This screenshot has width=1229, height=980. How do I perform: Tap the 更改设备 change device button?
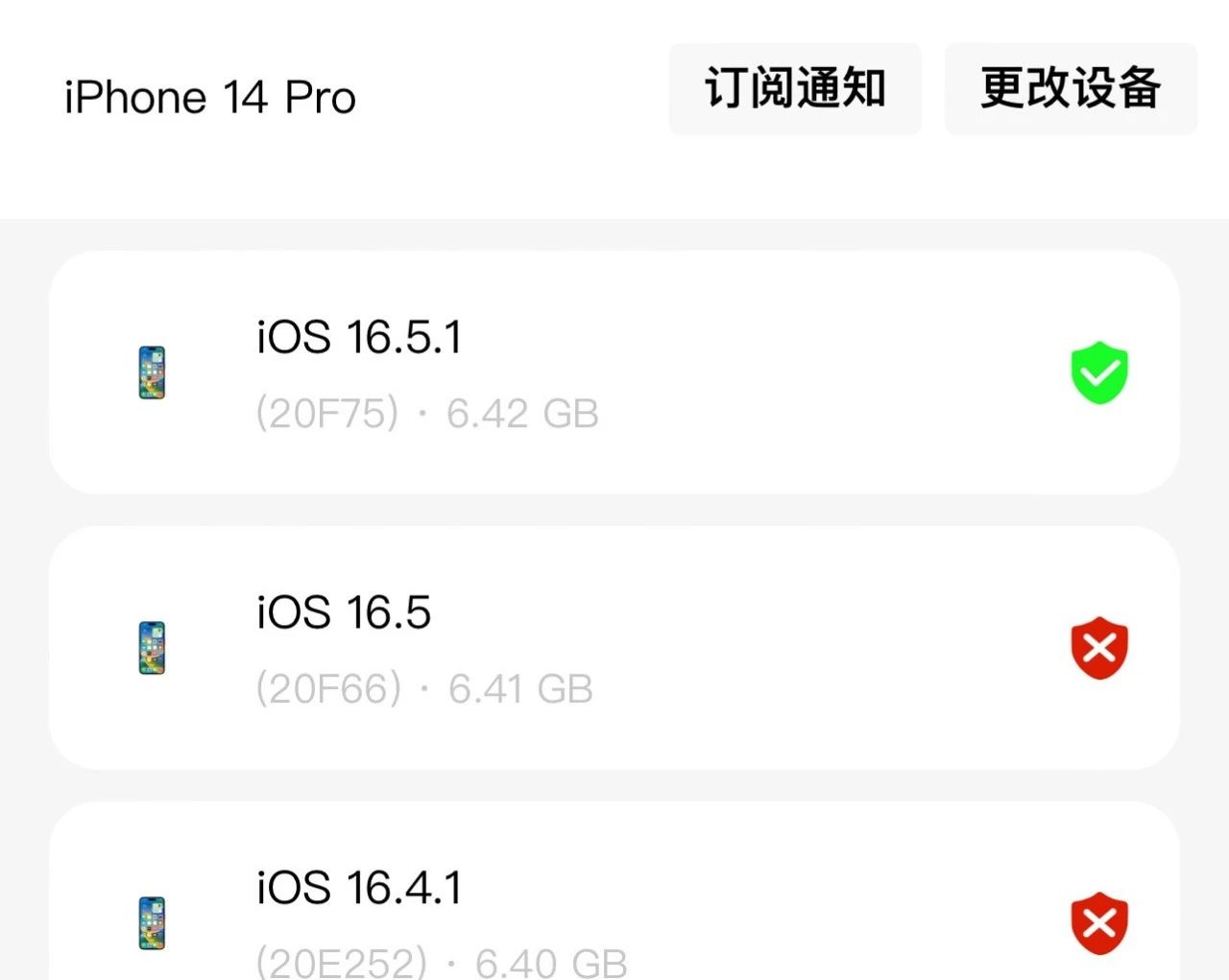tap(1070, 88)
